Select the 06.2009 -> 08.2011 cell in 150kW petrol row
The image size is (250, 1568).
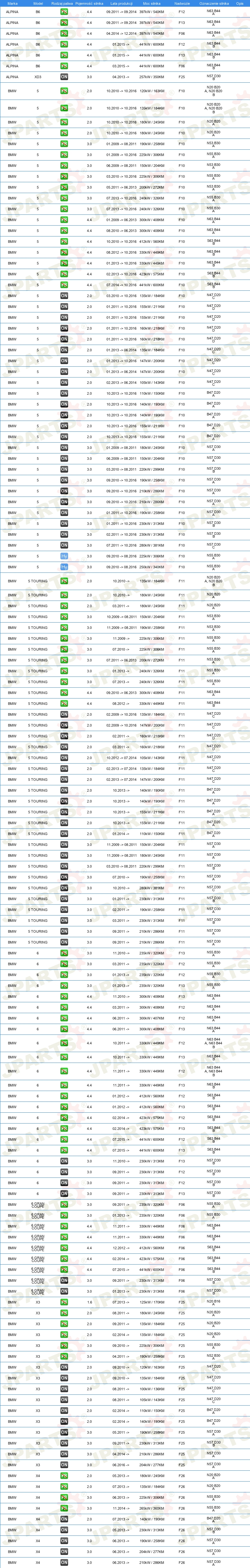tap(121, 166)
